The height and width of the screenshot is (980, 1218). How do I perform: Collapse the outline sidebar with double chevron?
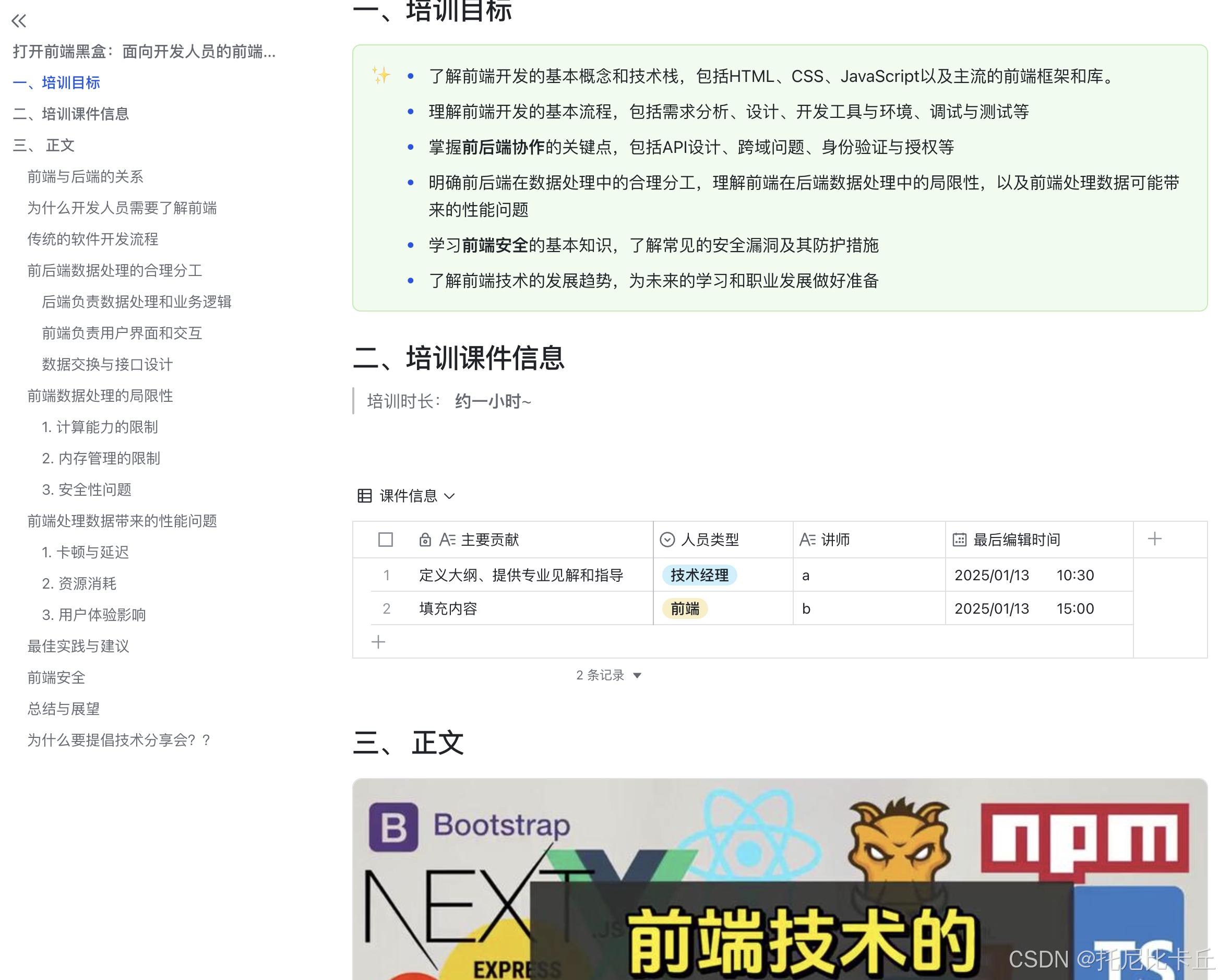pos(19,21)
